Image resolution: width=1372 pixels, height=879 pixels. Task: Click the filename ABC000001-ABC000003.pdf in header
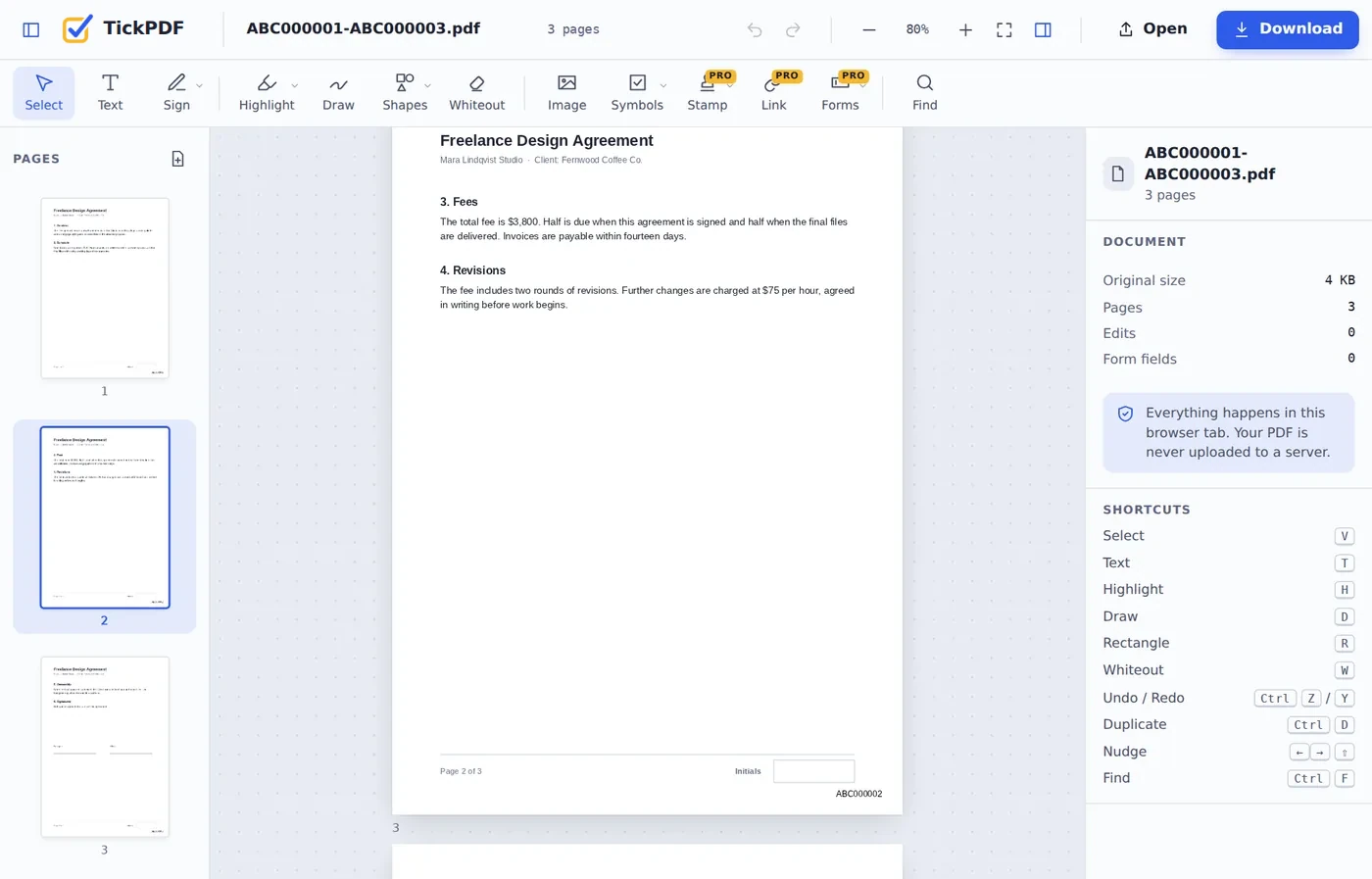point(364,28)
